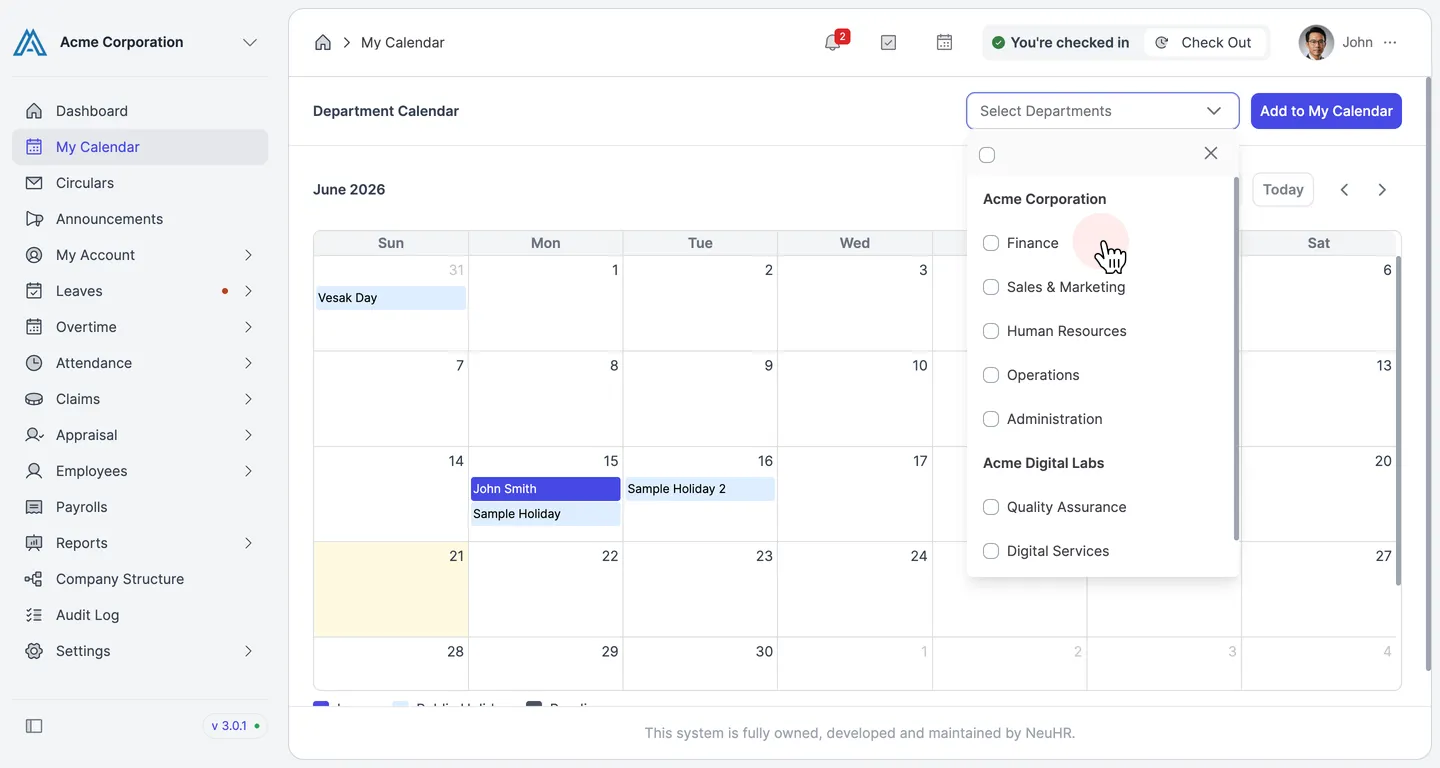This screenshot has width=1440, height=768.
Task: Go to next month arrow
Action: 1382,190
